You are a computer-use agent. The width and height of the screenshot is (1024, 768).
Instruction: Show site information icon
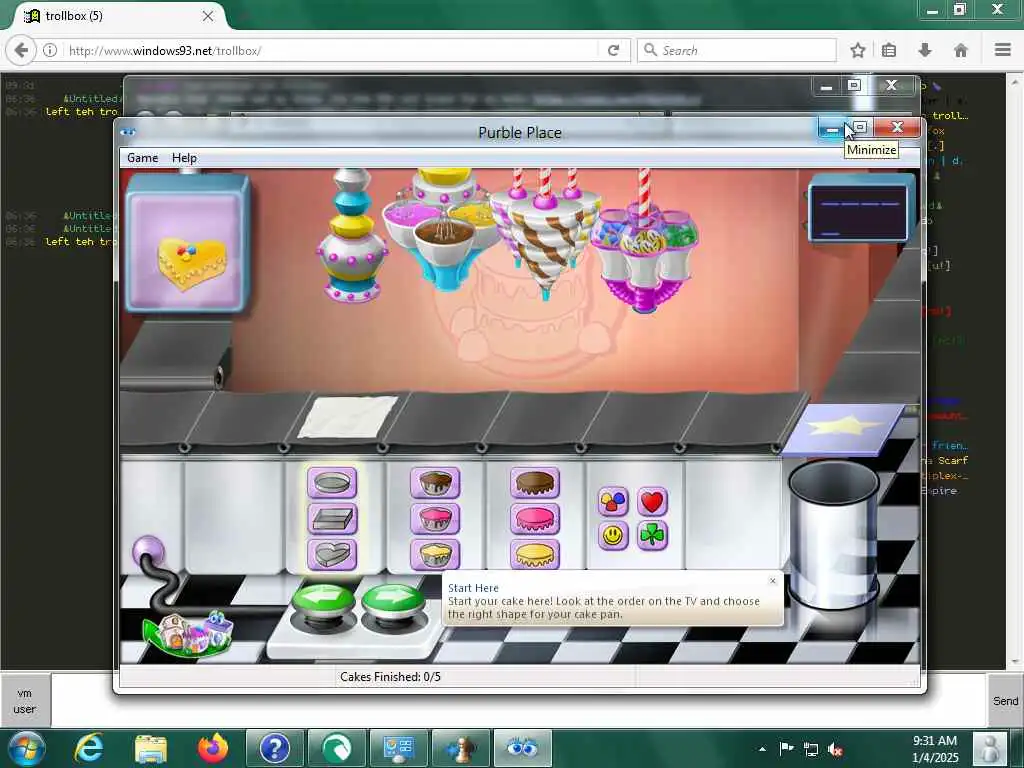point(50,50)
